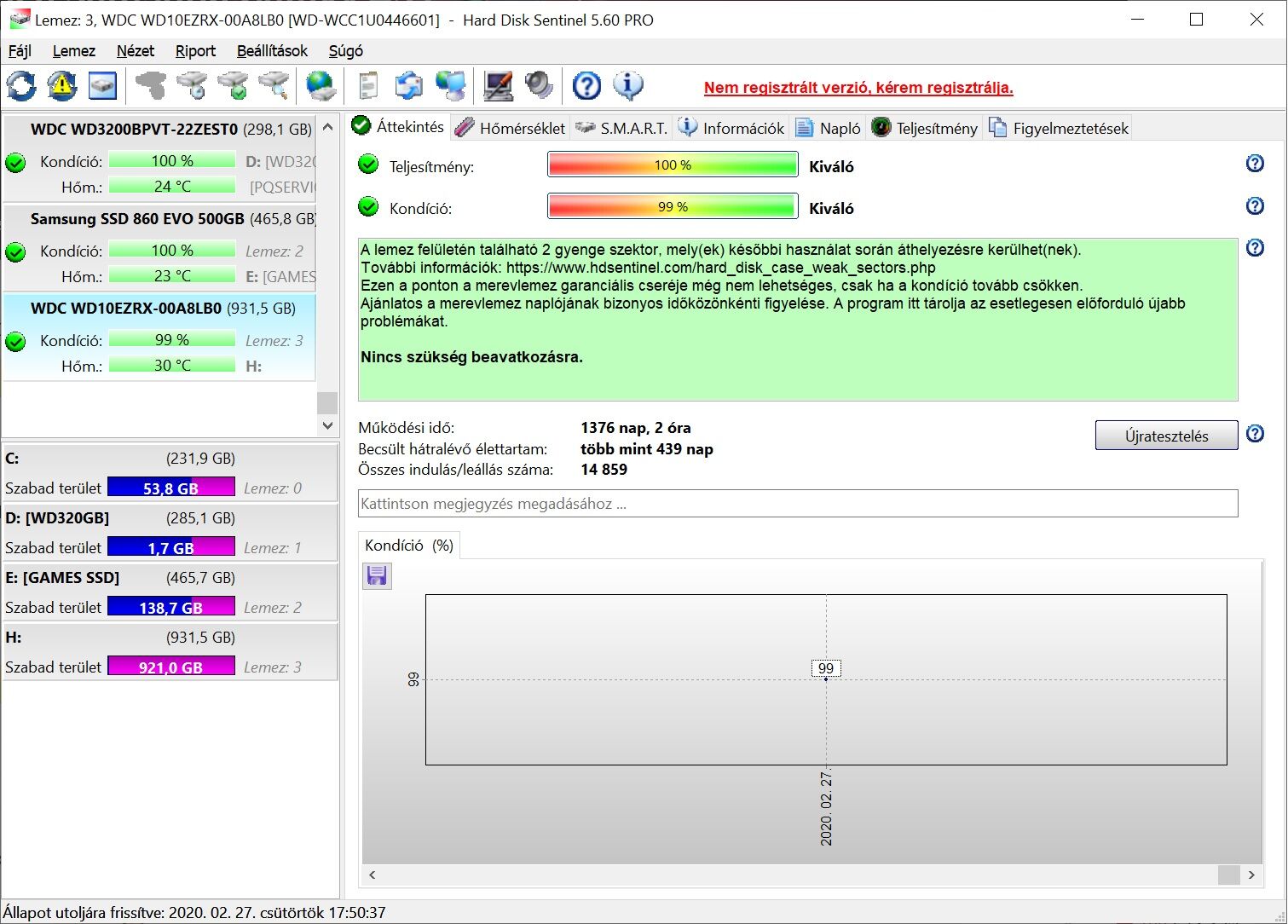This screenshot has height=924, width=1288.
Task: Switch to the Teljesítmény tab
Action: point(925,128)
